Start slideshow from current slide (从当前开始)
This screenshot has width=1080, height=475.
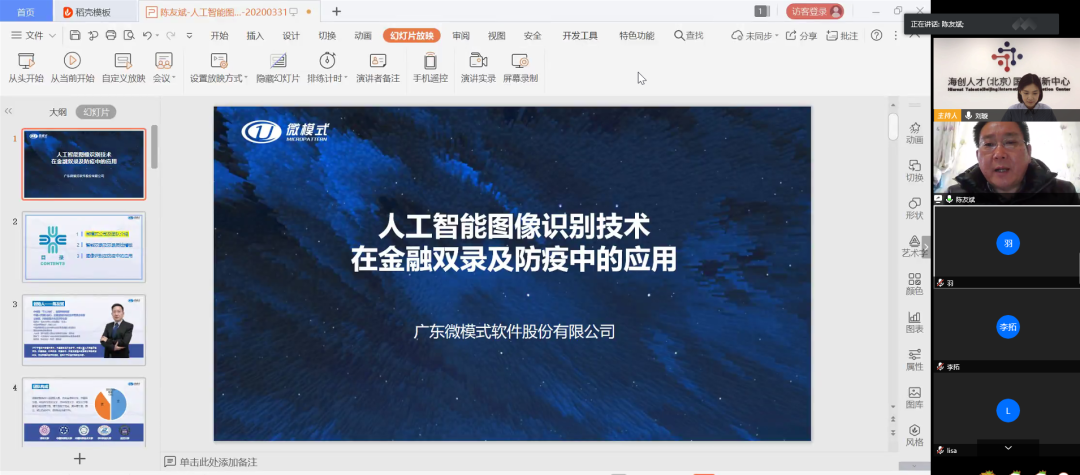point(72,68)
